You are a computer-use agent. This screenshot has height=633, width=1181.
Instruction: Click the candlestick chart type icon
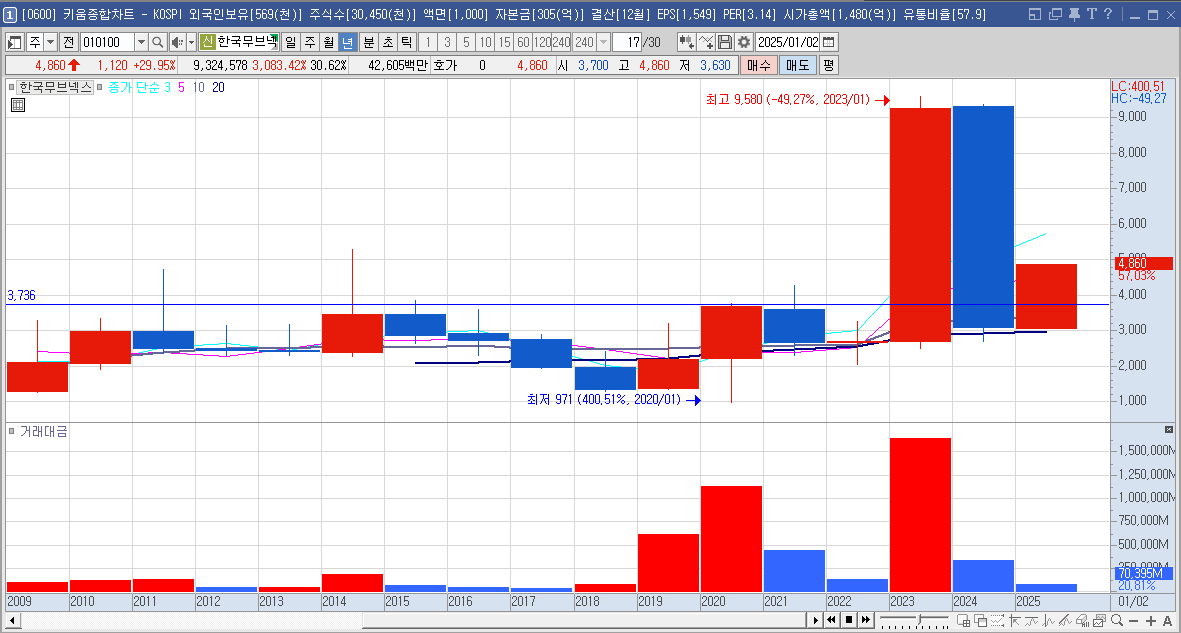point(686,42)
